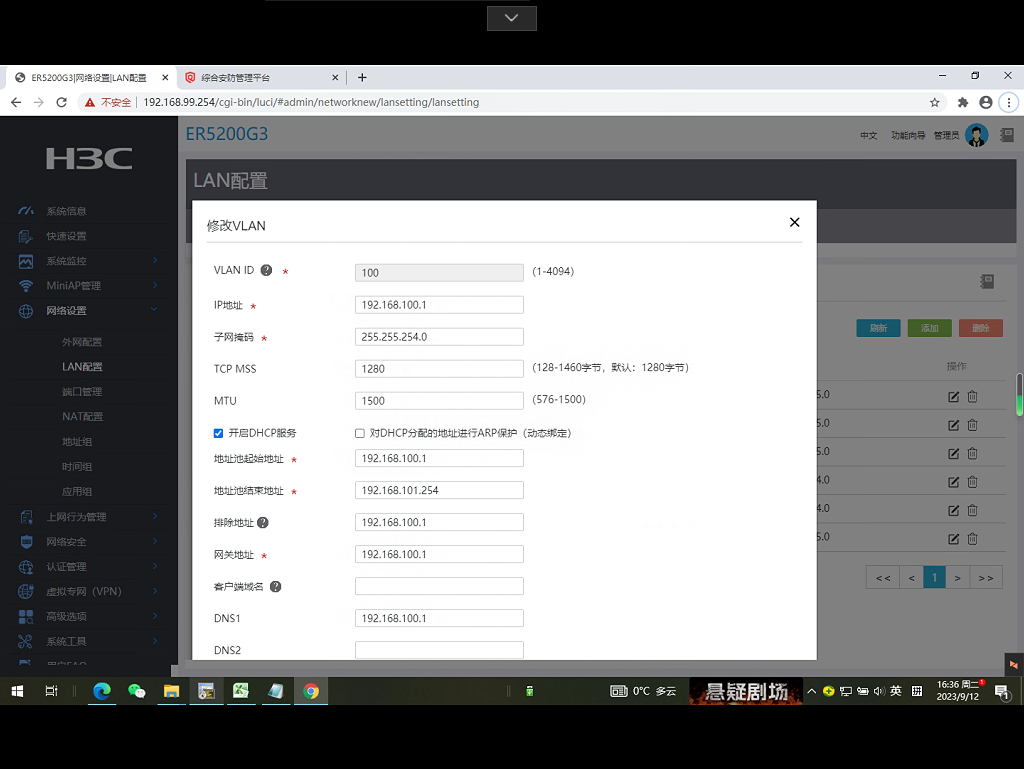
Task: Click the 中文 language link
Action: tap(869, 135)
